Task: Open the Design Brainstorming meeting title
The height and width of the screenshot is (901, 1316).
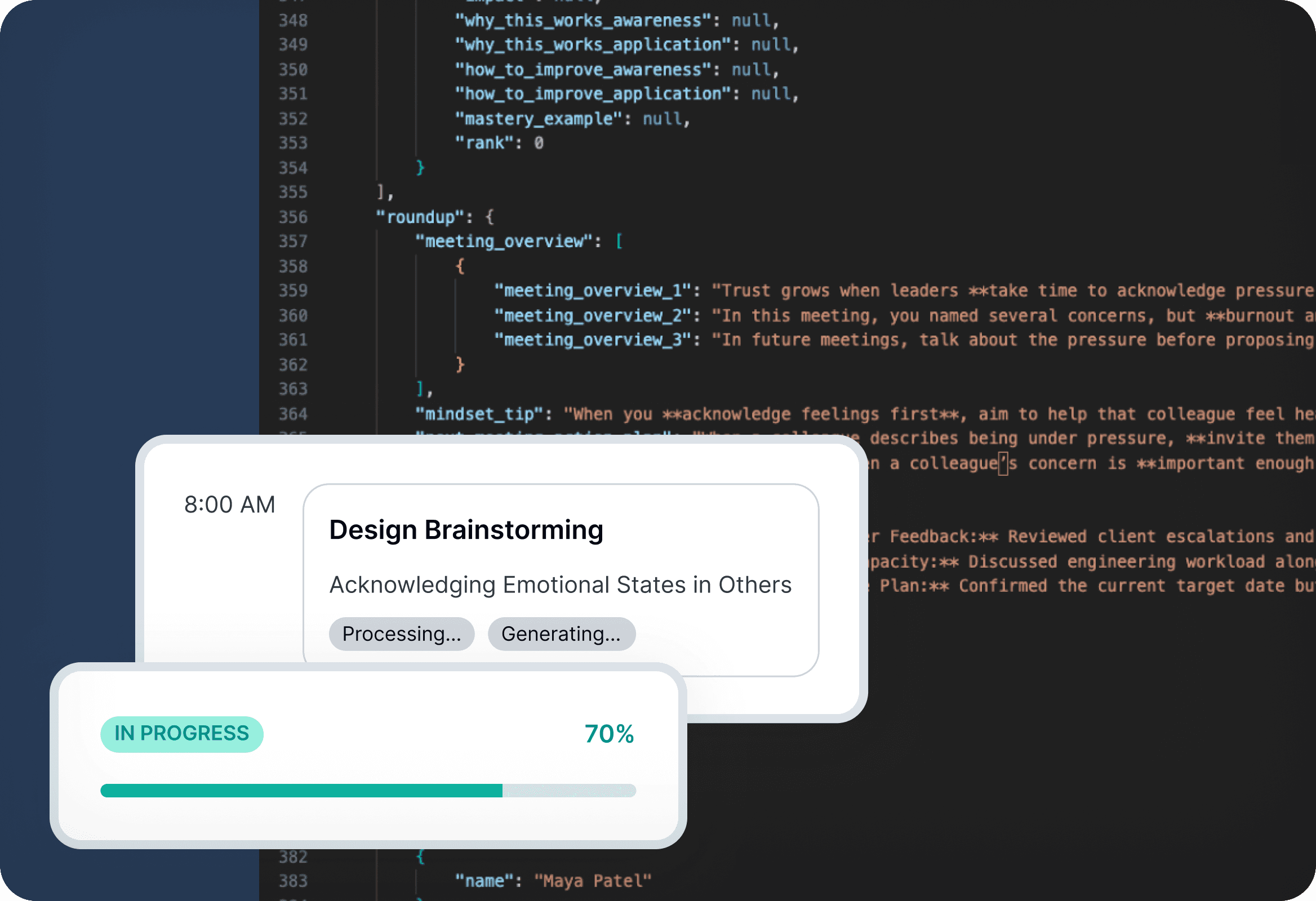Action: [x=466, y=530]
